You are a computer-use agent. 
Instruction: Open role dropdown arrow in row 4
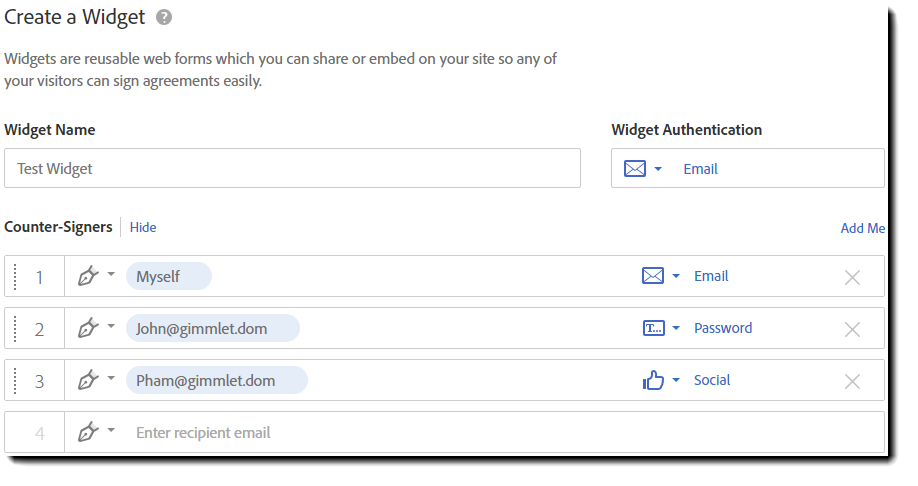(111, 431)
